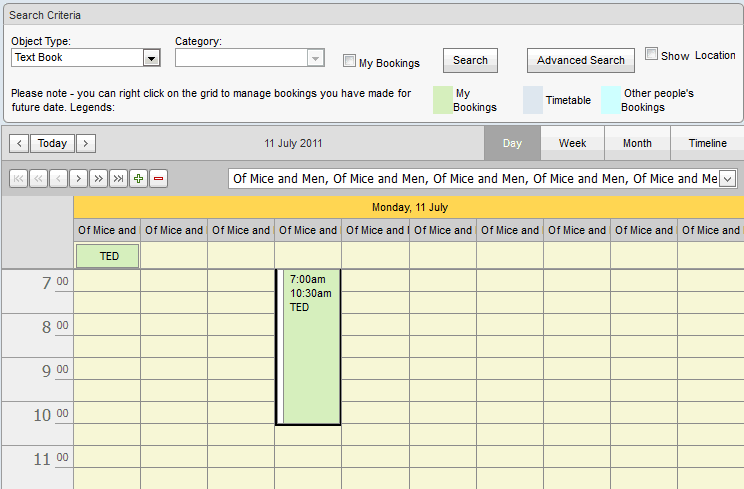Toggle My Bookings checkbox
The image size is (744, 489).
point(349,61)
